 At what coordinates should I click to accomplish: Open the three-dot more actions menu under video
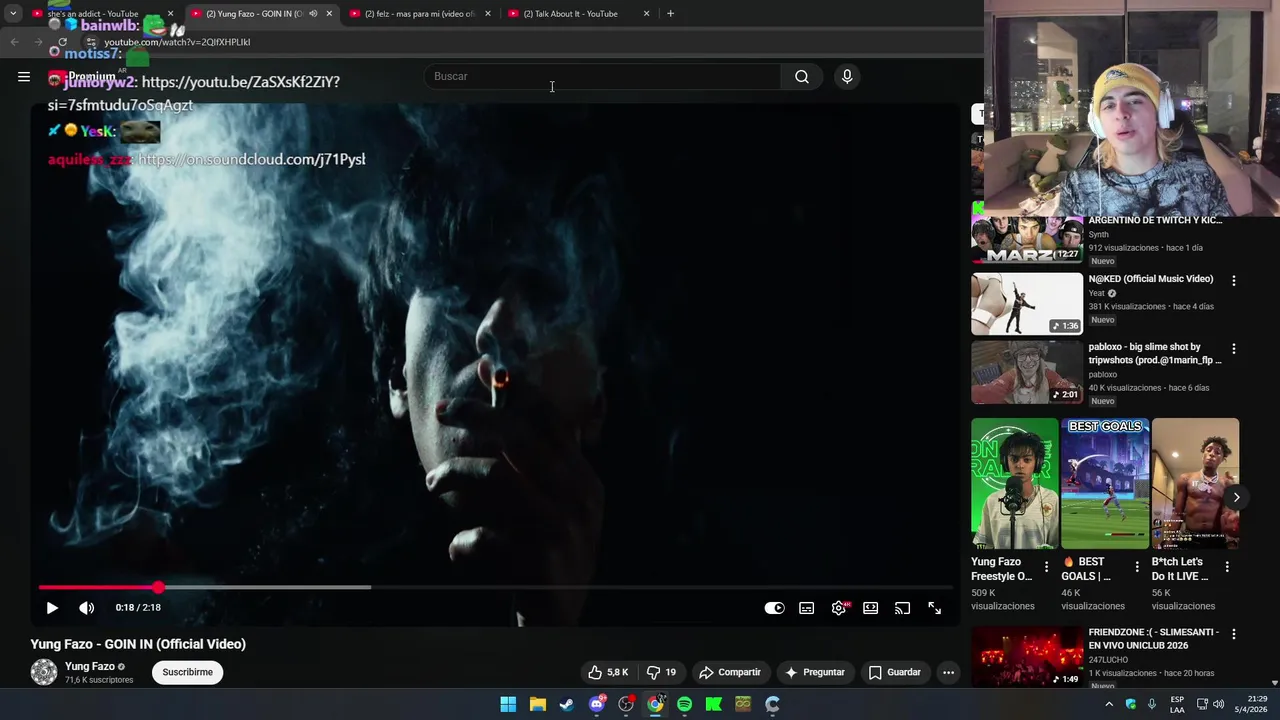[x=949, y=672]
